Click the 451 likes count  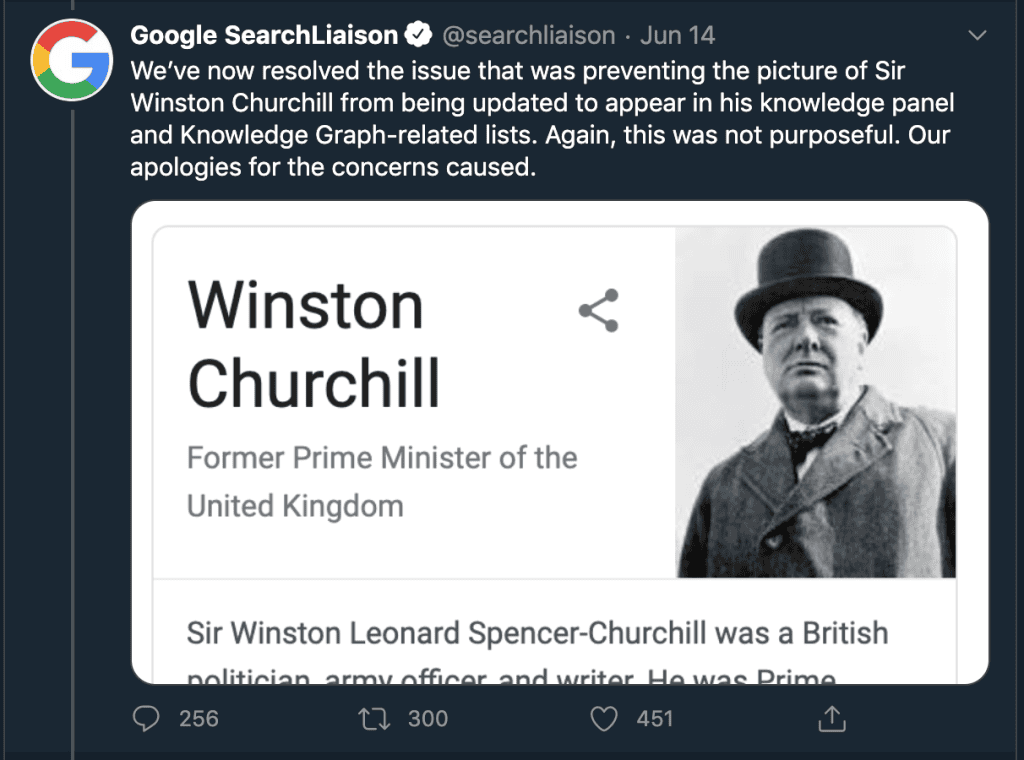coord(654,718)
